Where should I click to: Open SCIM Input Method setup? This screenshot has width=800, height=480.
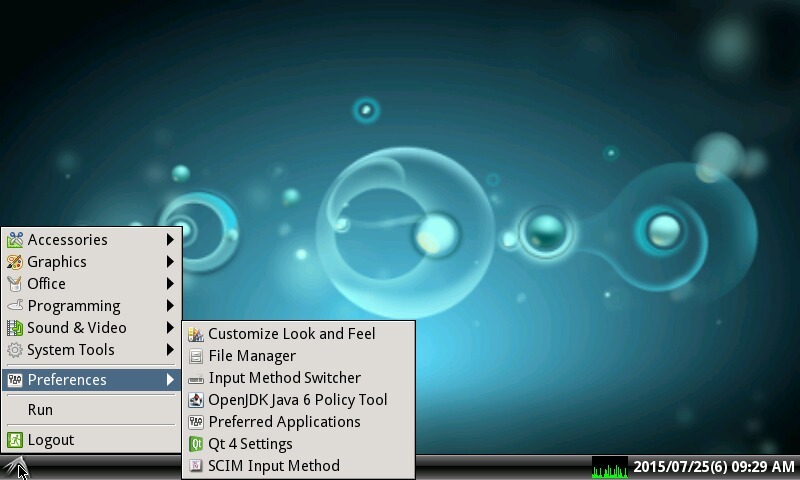(x=298, y=466)
